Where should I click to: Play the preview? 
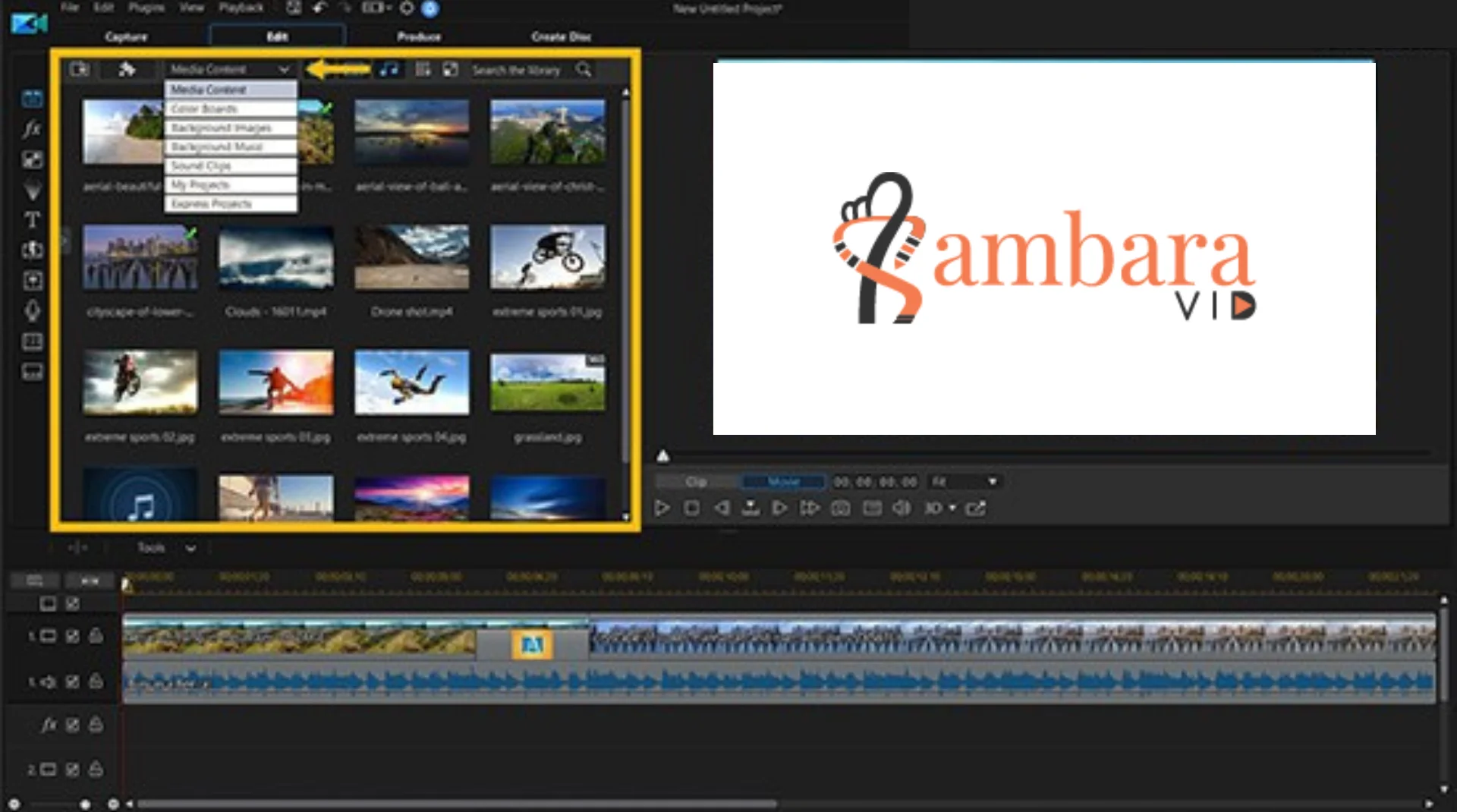(x=662, y=508)
